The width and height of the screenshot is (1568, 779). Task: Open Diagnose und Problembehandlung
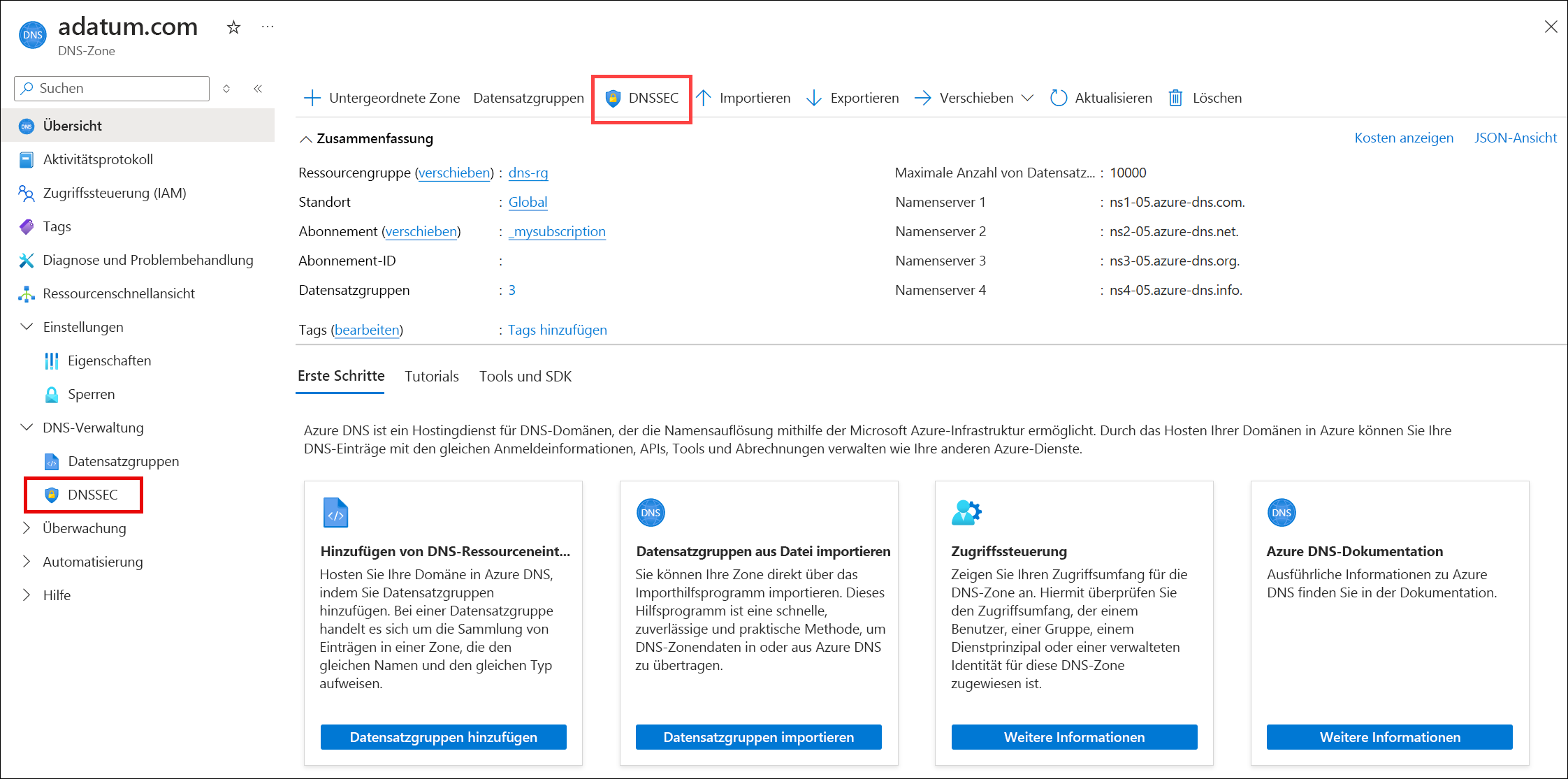pyautogui.click(x=147, y=260)
